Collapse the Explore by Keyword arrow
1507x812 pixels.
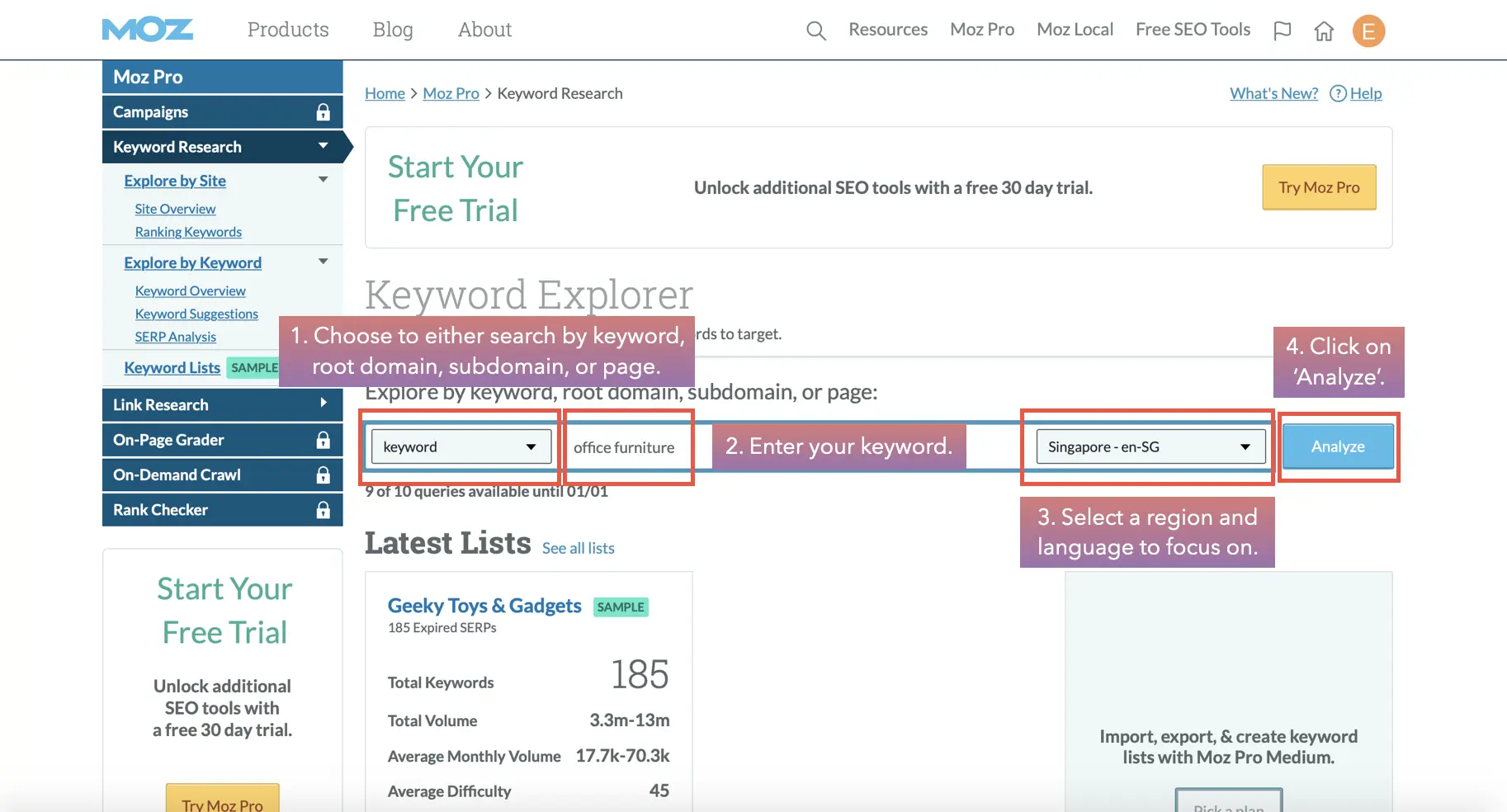(x=324, y=262)
